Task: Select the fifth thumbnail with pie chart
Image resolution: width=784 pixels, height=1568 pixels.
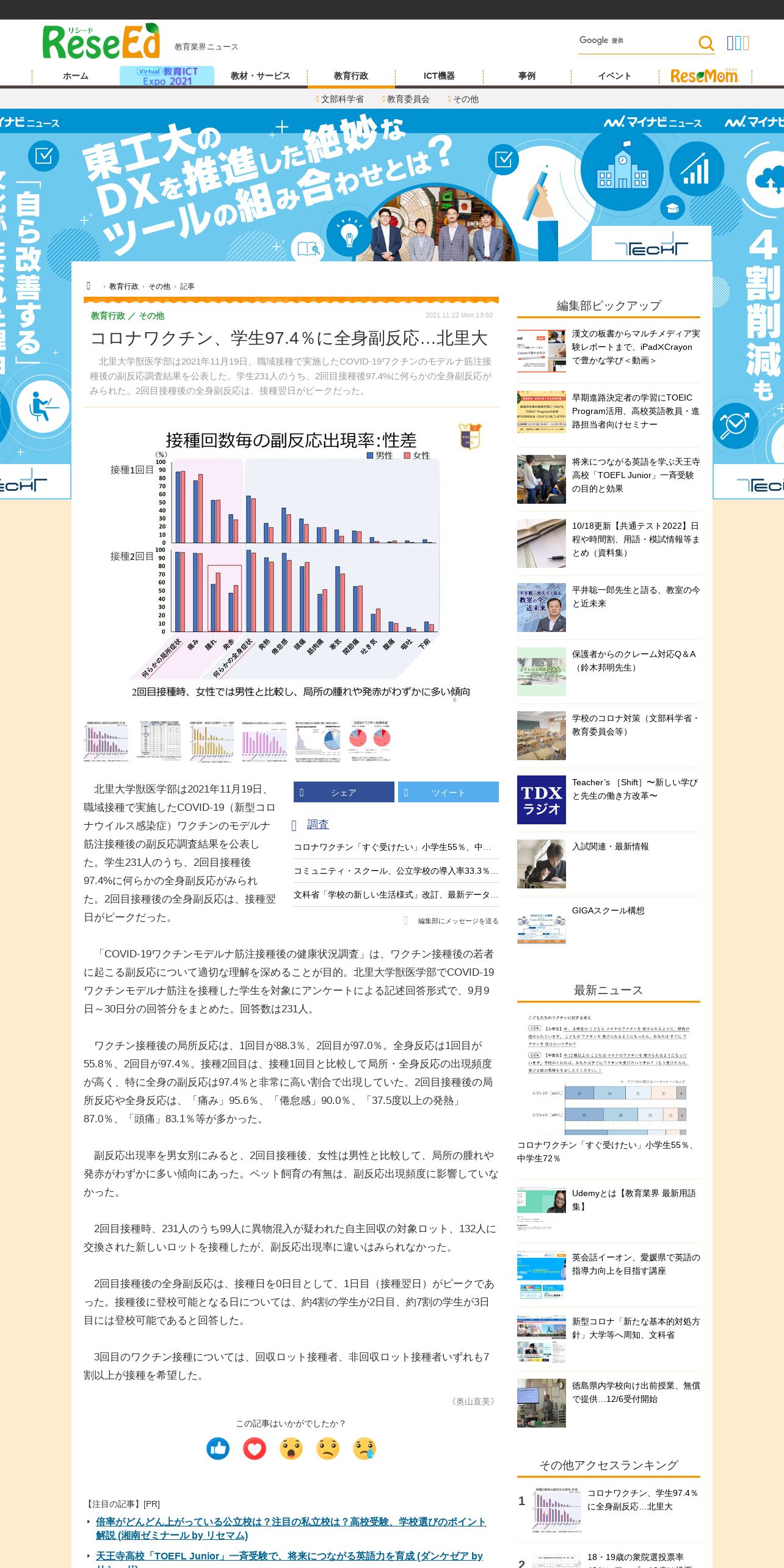Action: click(318, 741)
